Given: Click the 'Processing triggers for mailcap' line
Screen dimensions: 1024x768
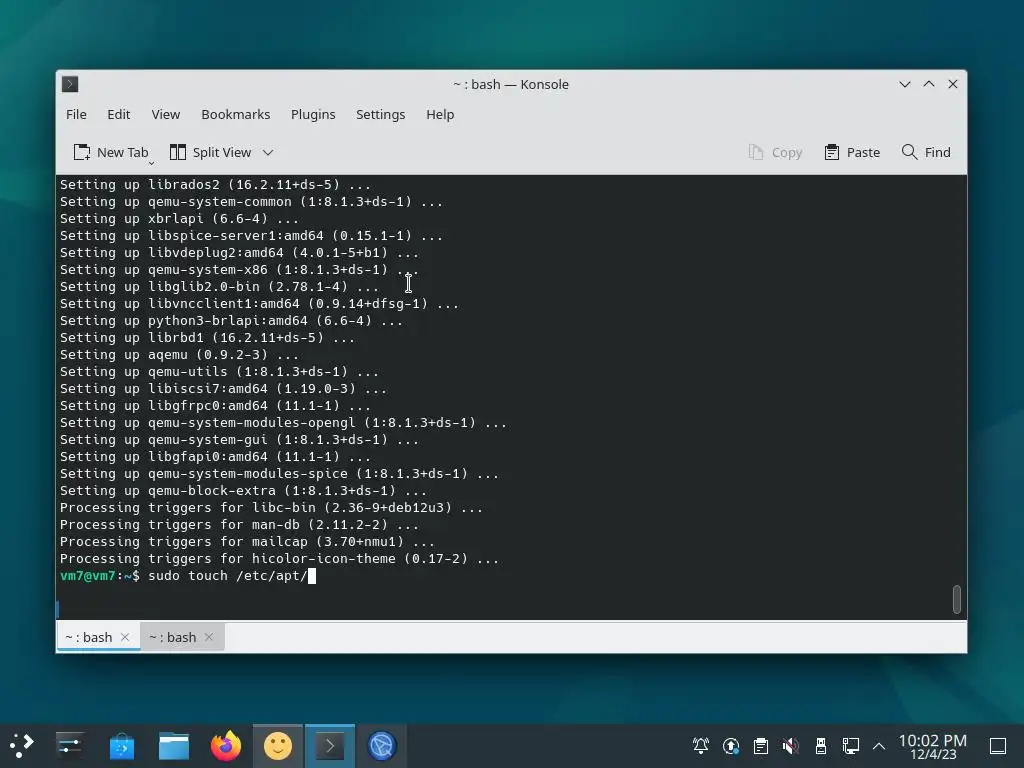Looking at the screenshot, I should pos(247,541).
